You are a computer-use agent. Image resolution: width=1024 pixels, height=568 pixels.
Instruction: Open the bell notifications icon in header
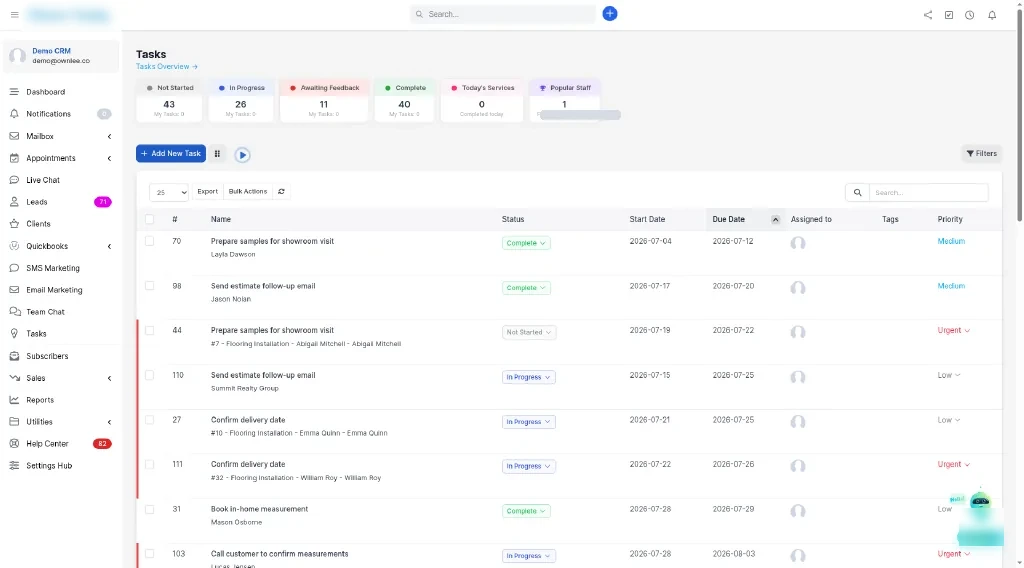tap(991, 14)
